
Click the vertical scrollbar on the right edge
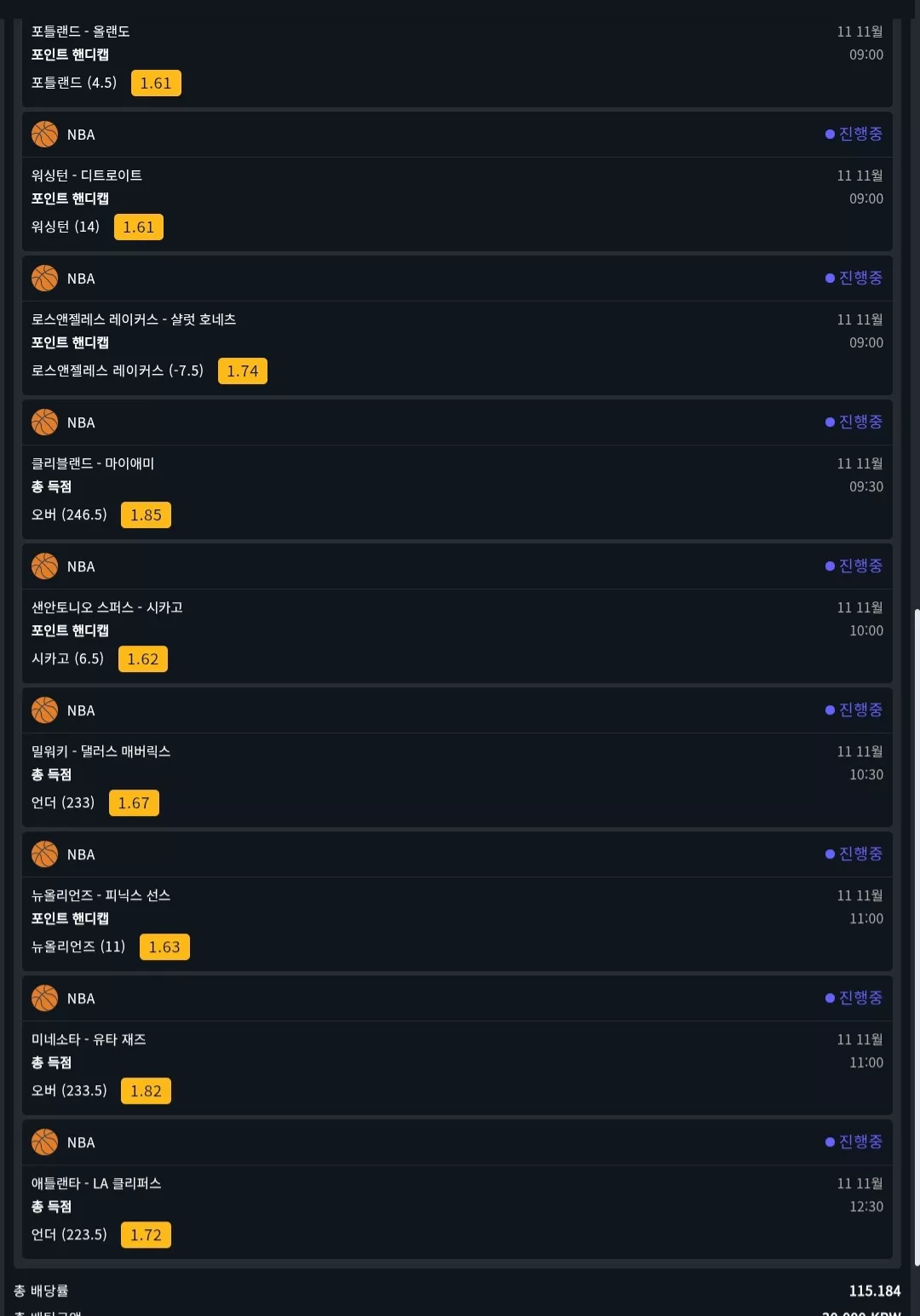pyautogui.click(x=917, y=937)
